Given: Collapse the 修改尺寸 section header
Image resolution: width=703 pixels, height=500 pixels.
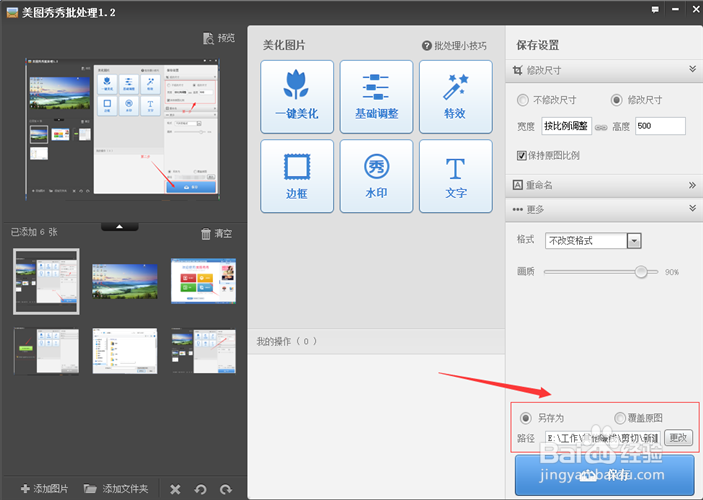Looking at the screenshot, I should coord(604,70).
